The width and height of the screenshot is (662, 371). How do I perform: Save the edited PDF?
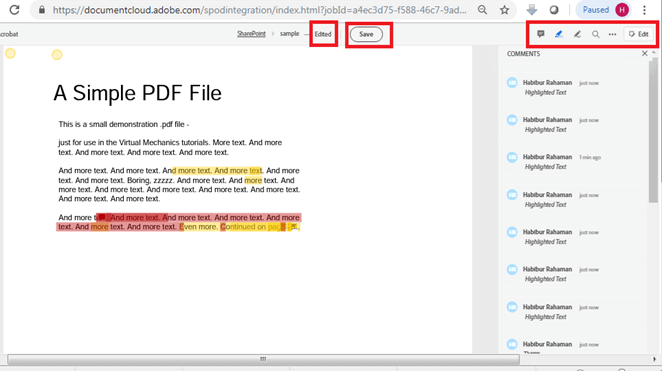point(366,34)
